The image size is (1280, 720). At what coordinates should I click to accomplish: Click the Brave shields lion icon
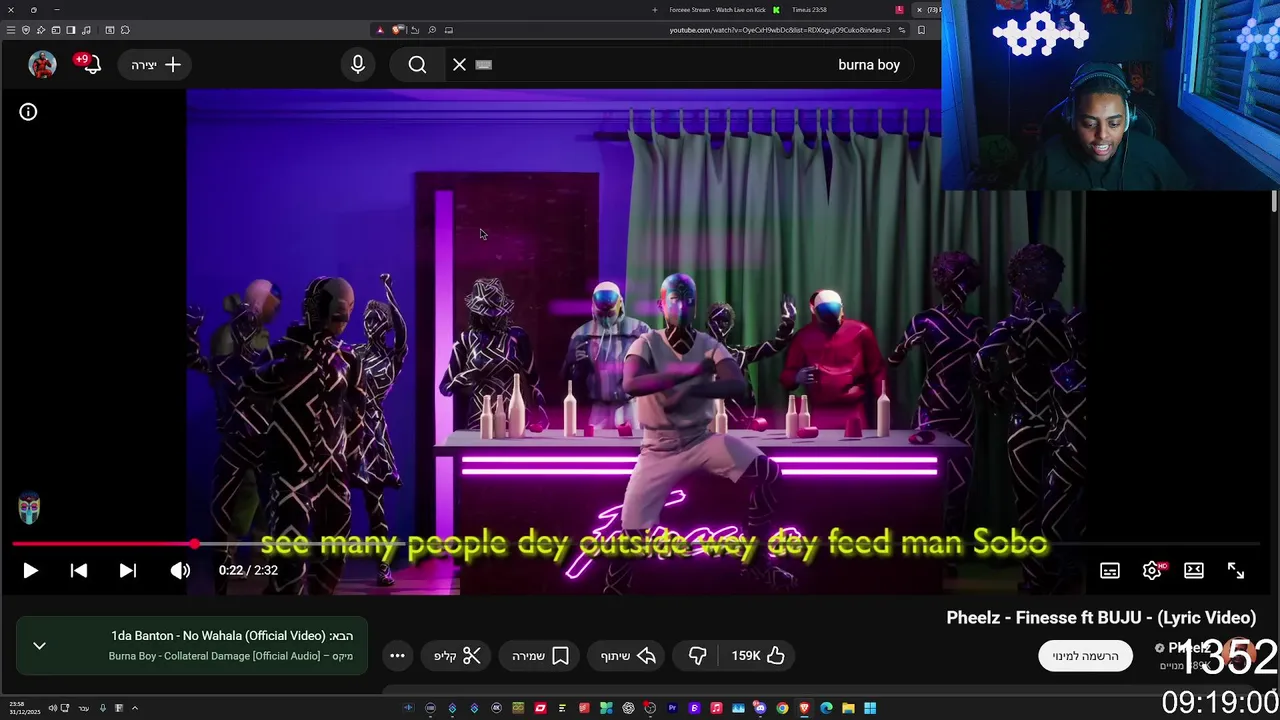point(397,30)
